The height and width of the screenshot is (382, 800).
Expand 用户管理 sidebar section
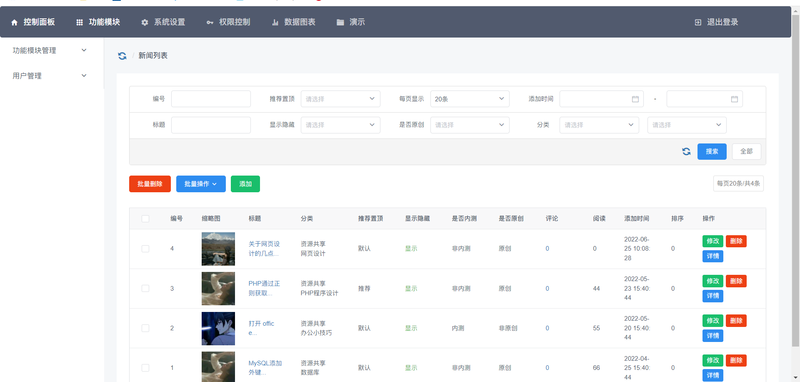coord(50,75)
